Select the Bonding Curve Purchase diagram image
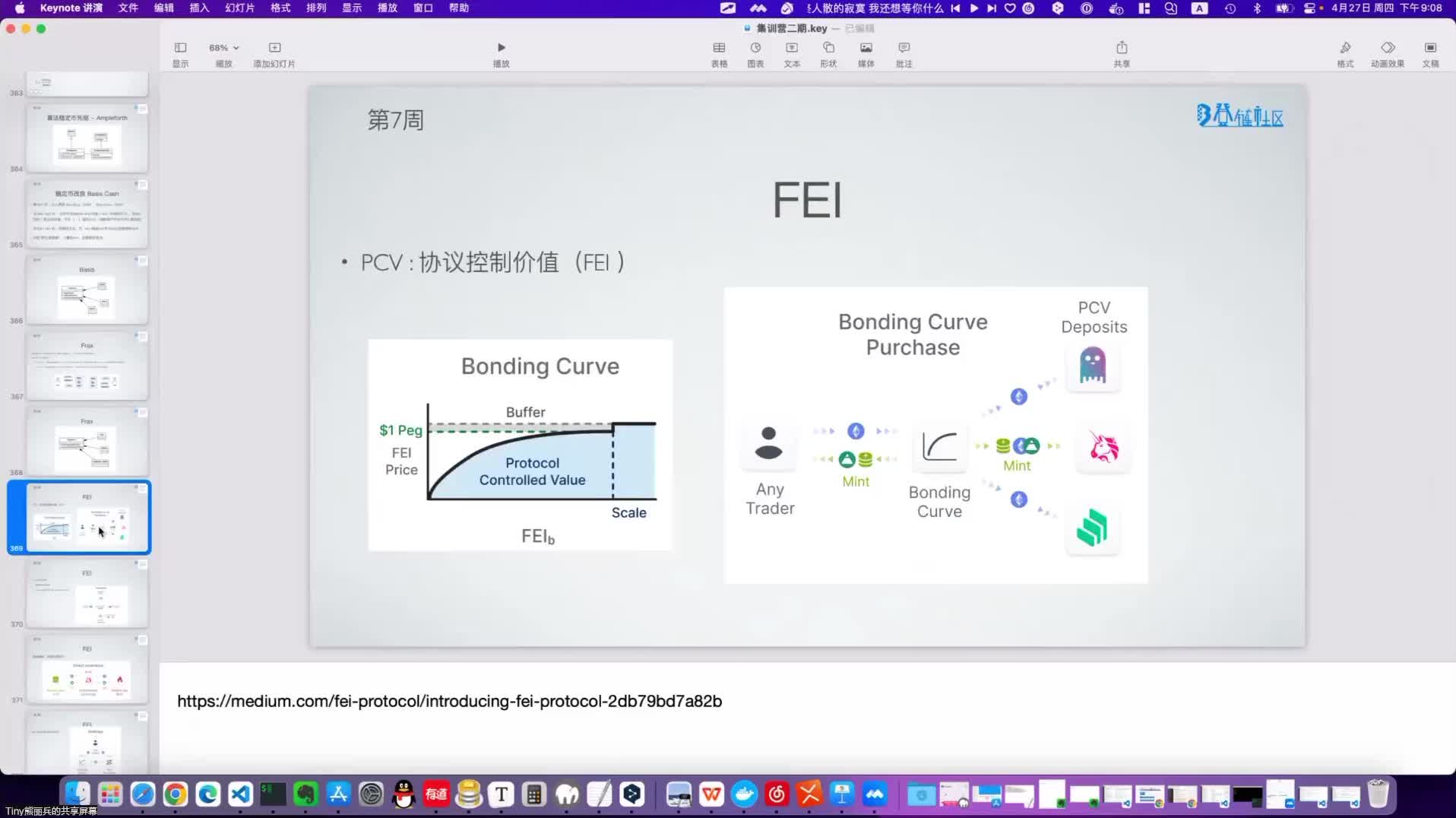This screenshot has width=1456, height=818. (936, 435)
